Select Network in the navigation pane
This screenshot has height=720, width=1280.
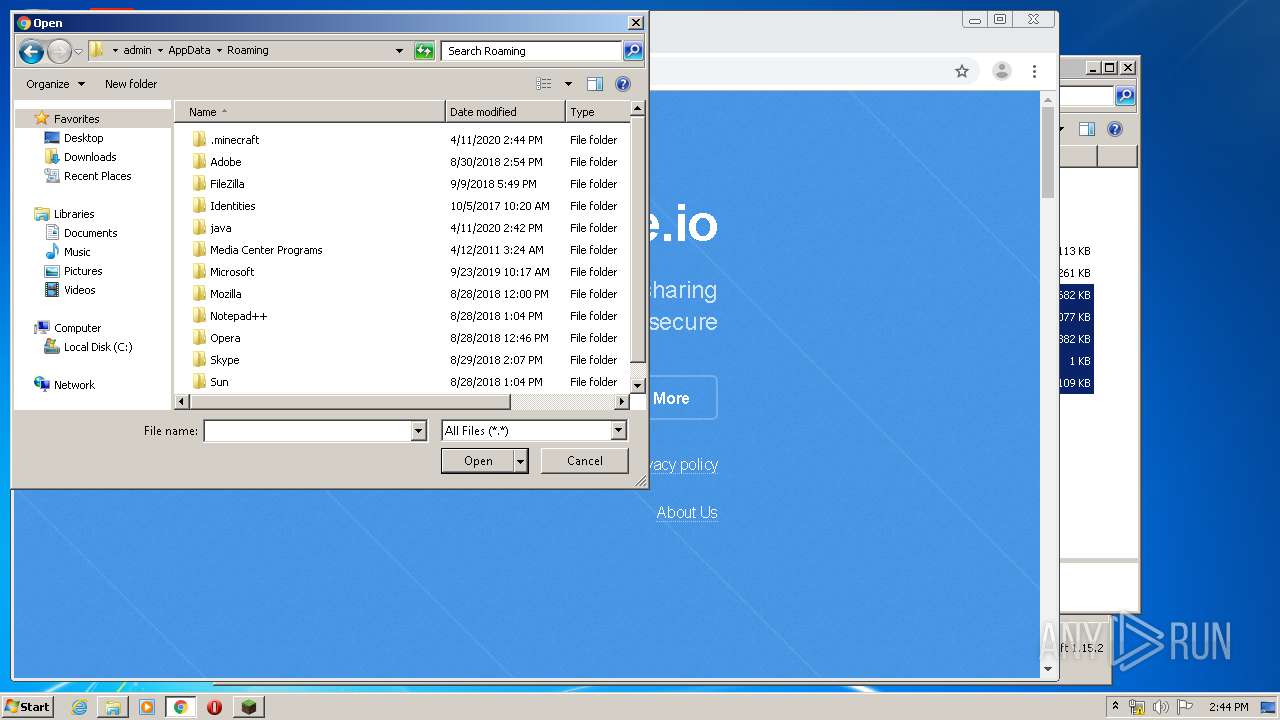point(74,385)
